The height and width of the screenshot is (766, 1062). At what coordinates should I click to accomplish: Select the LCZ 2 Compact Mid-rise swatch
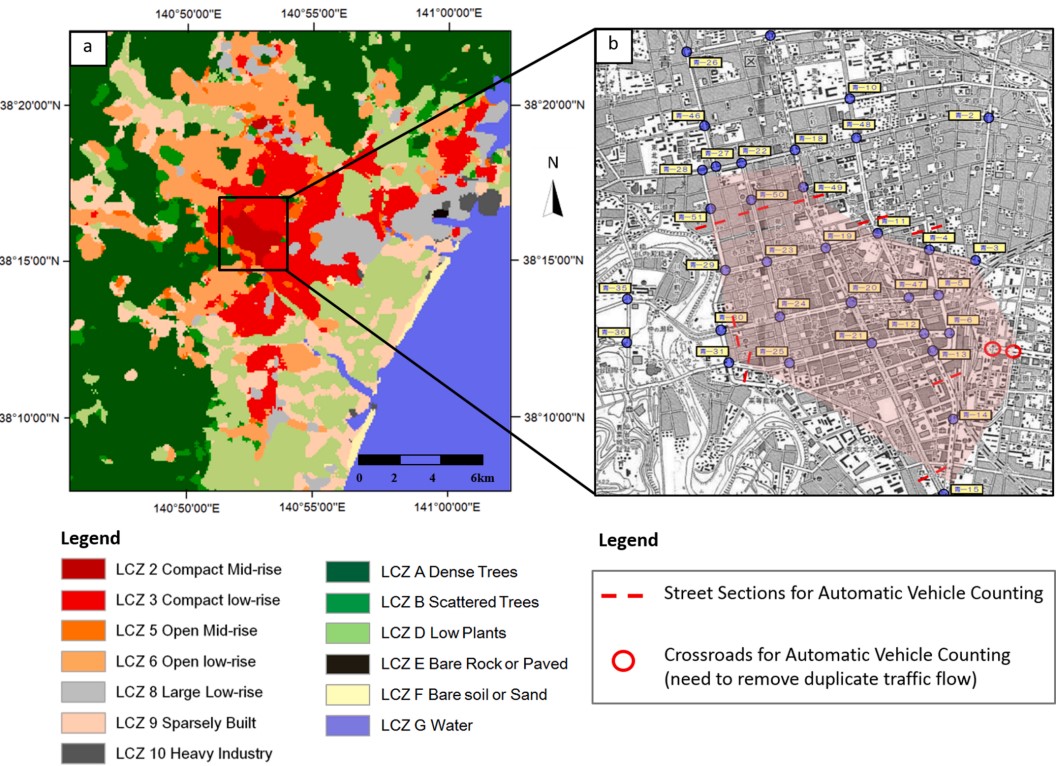[83, 569]
